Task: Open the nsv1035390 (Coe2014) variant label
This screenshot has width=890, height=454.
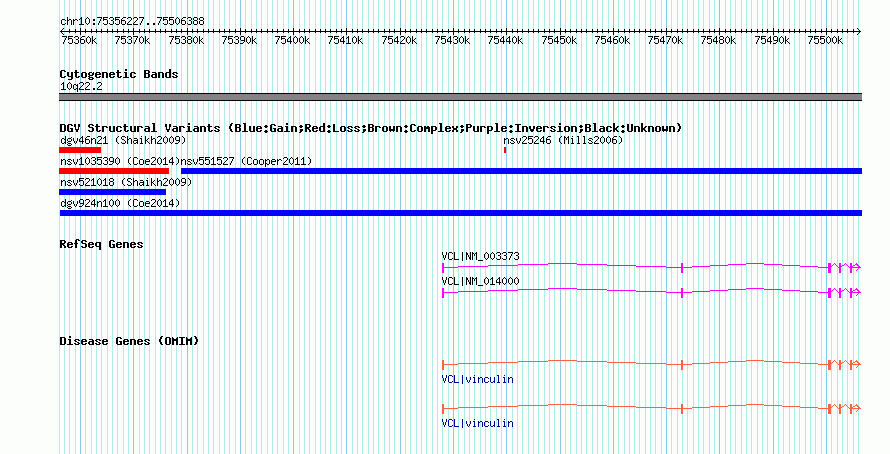Action: pyautogui.click(x=120, y=162)
